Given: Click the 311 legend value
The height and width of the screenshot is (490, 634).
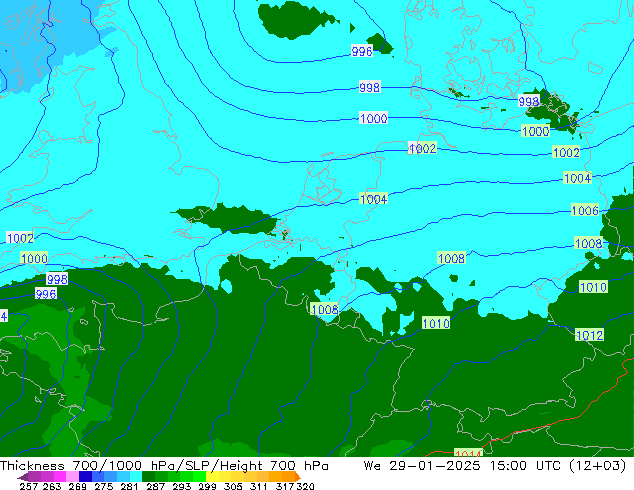Looking at the screenshot, I should tap(258, 486).
